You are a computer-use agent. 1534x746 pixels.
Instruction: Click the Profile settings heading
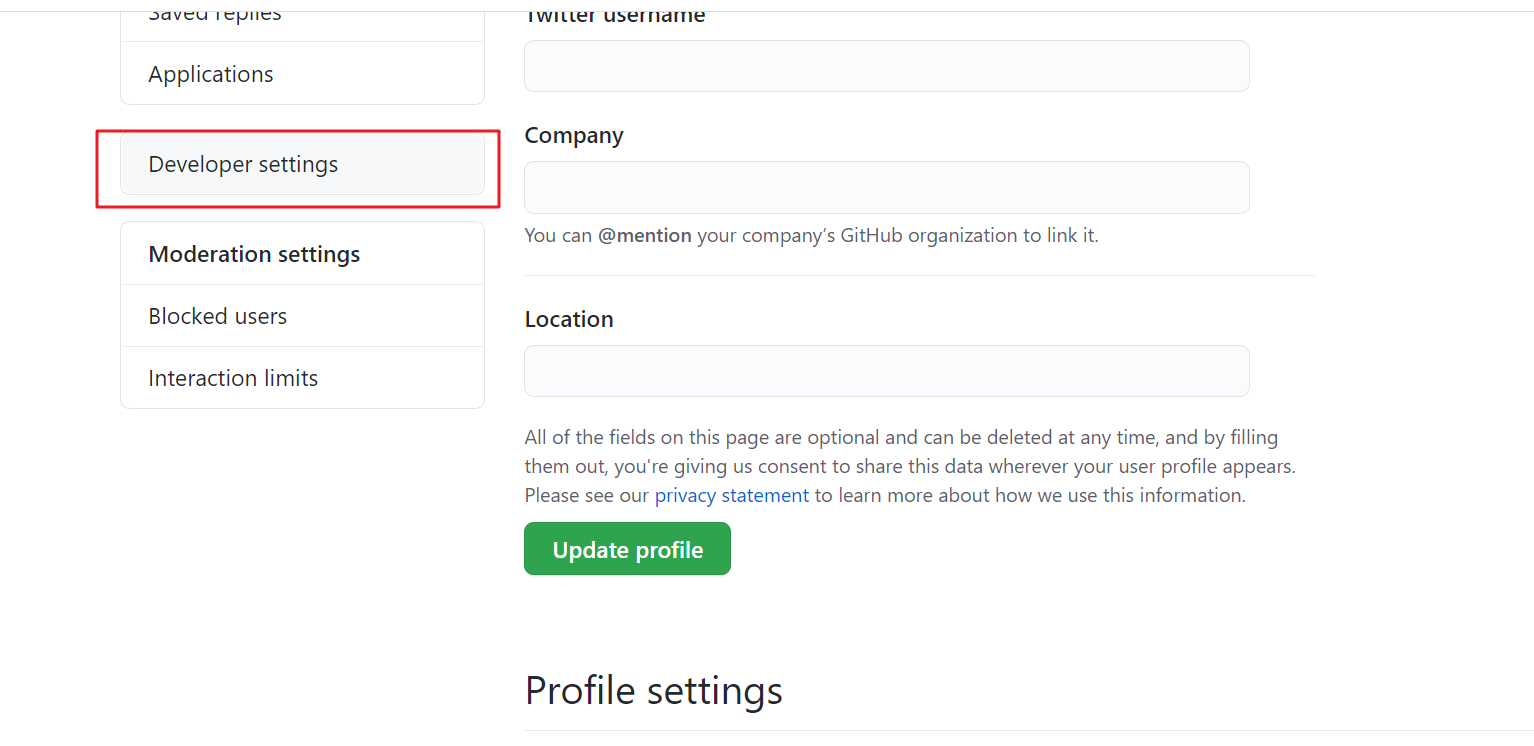pos(654,691)
